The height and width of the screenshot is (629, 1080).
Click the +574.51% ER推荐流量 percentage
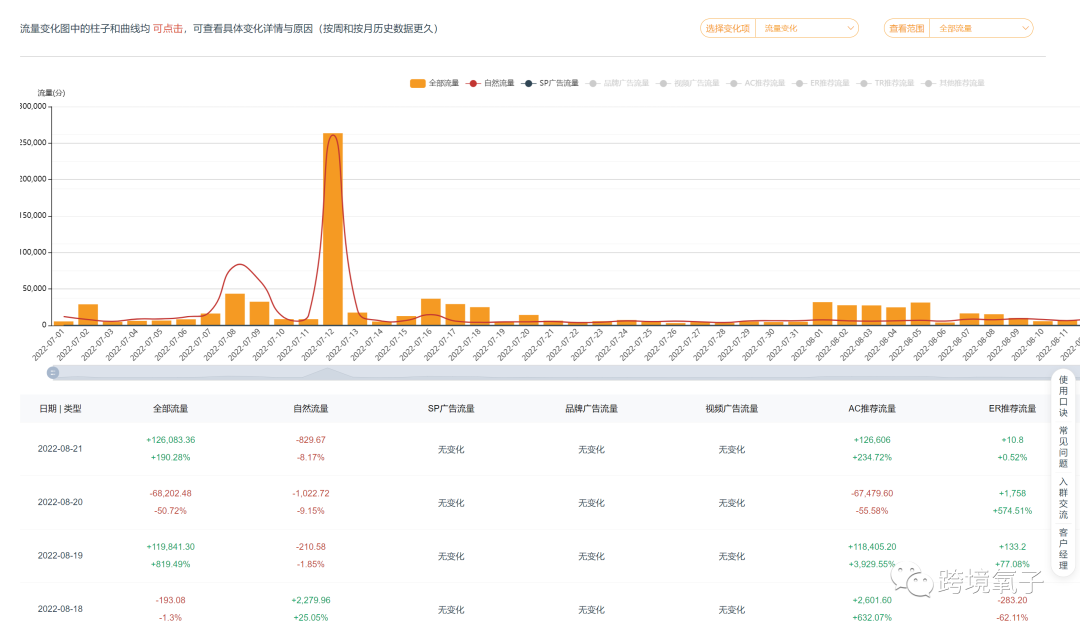click(1012, 511)
